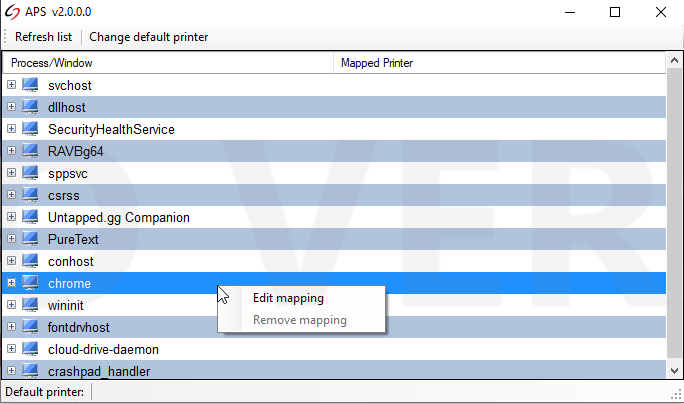This screenshot has width=684, height=404.
Task: Choose Edit mapping from context menu
Action: point(288,298)
